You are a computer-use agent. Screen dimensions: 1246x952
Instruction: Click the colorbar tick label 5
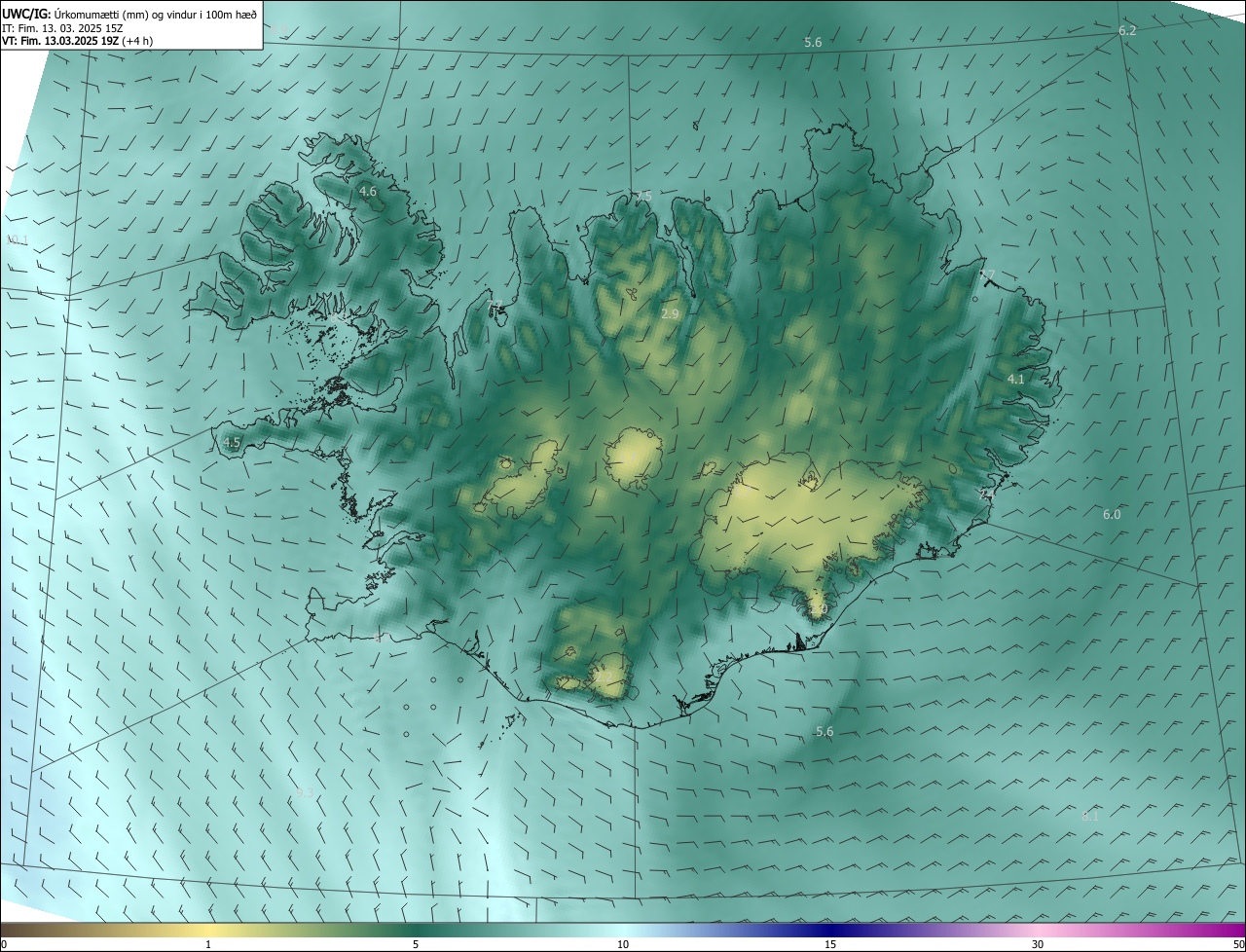(416, 944)
